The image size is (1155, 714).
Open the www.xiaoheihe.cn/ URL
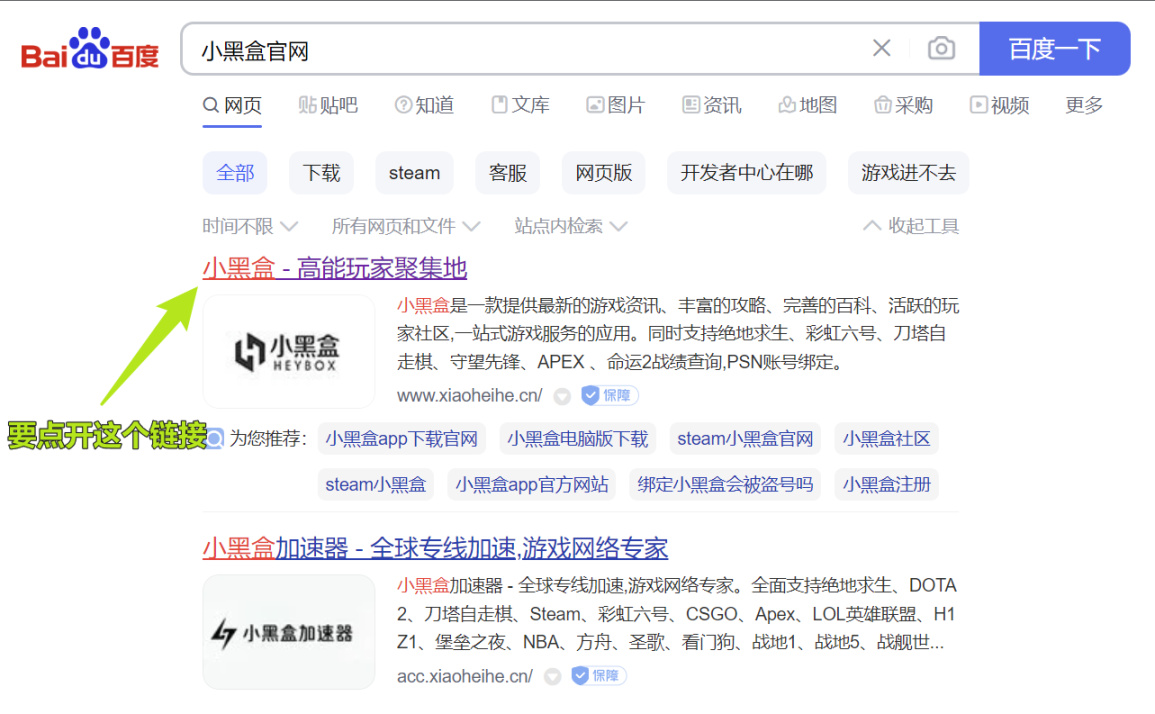[470, 396]
